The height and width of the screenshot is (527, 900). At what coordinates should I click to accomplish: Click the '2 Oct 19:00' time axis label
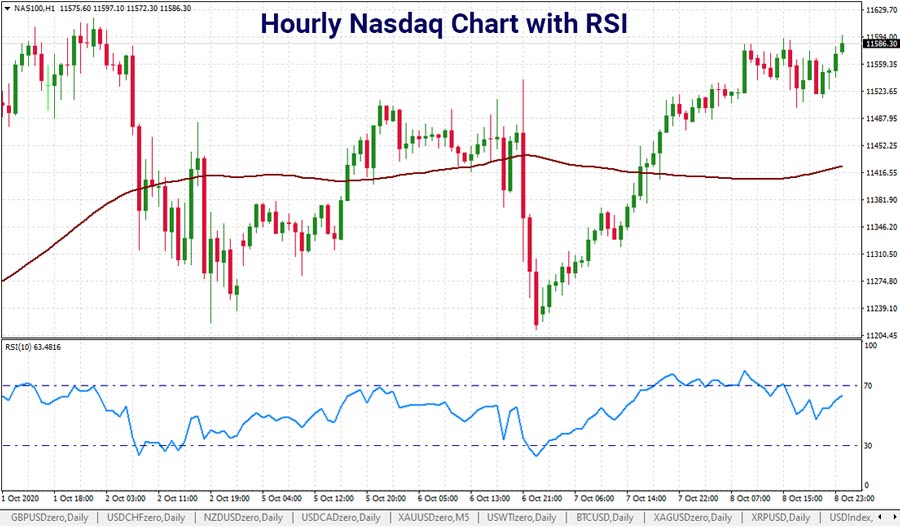[229, 498]
